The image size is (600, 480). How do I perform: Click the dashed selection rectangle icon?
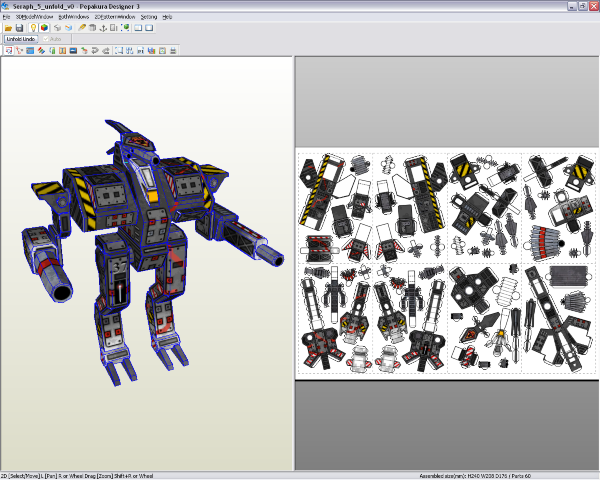(x=119, y=51)
